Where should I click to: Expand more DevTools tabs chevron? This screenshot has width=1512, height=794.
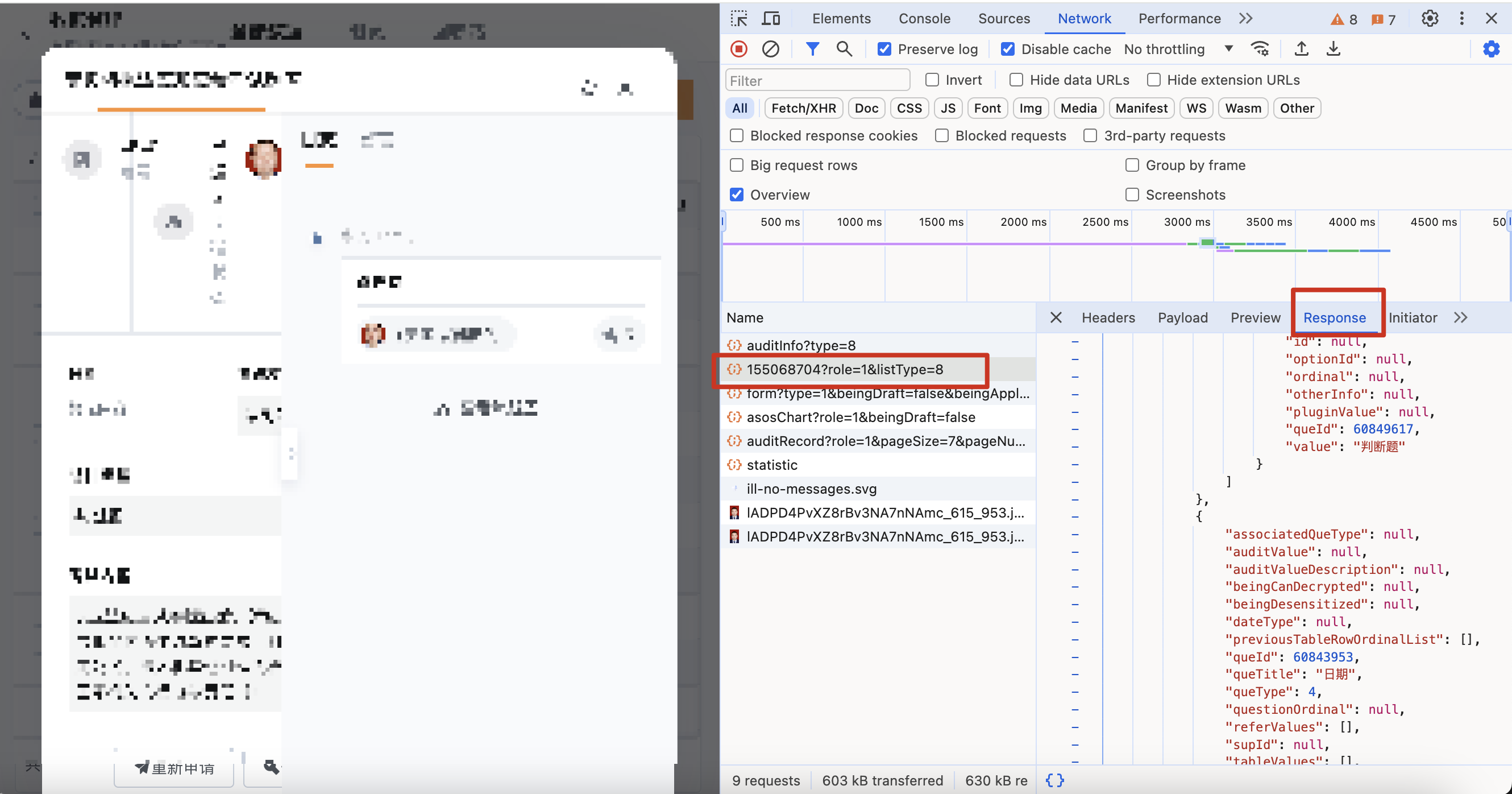tap(1245, 19)
